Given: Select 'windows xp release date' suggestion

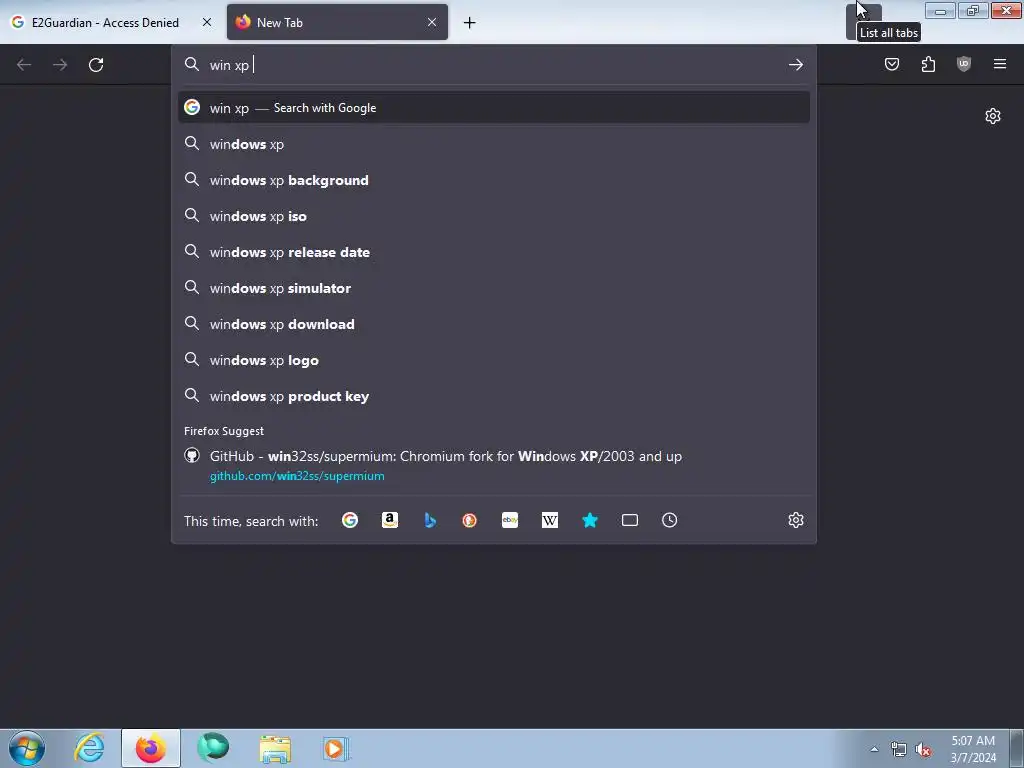Looking at the screenshot, I should (x=494, y=252).
